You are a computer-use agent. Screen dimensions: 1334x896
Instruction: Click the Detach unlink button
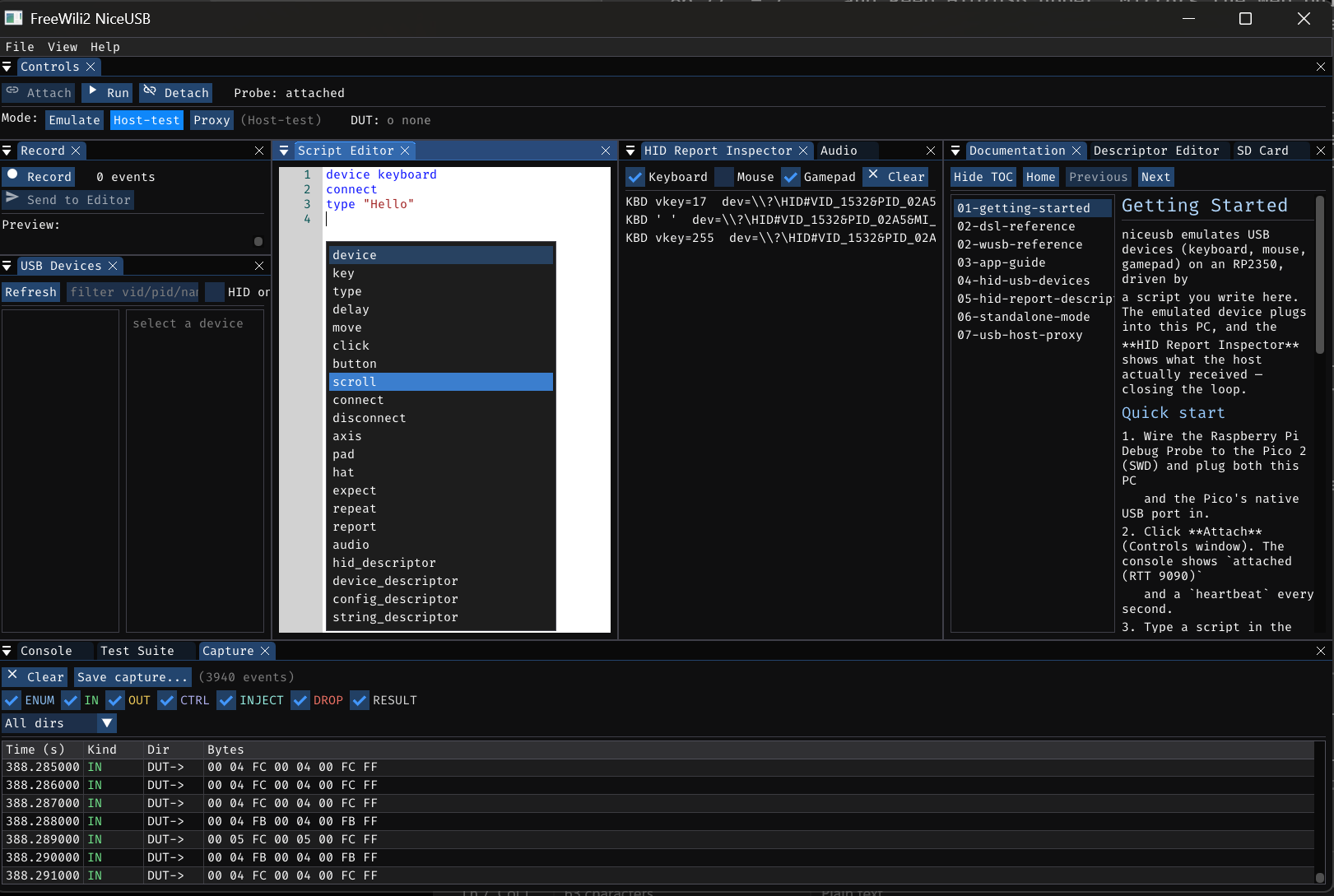point(175,93)
